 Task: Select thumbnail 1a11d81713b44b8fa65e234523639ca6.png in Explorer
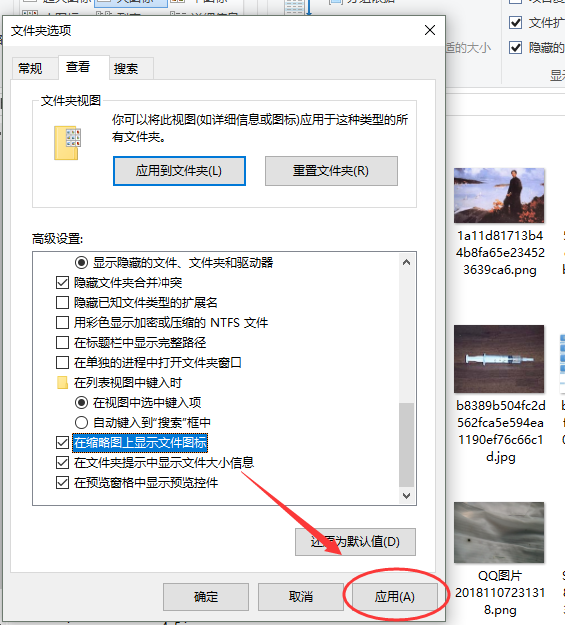coord(499,195)
